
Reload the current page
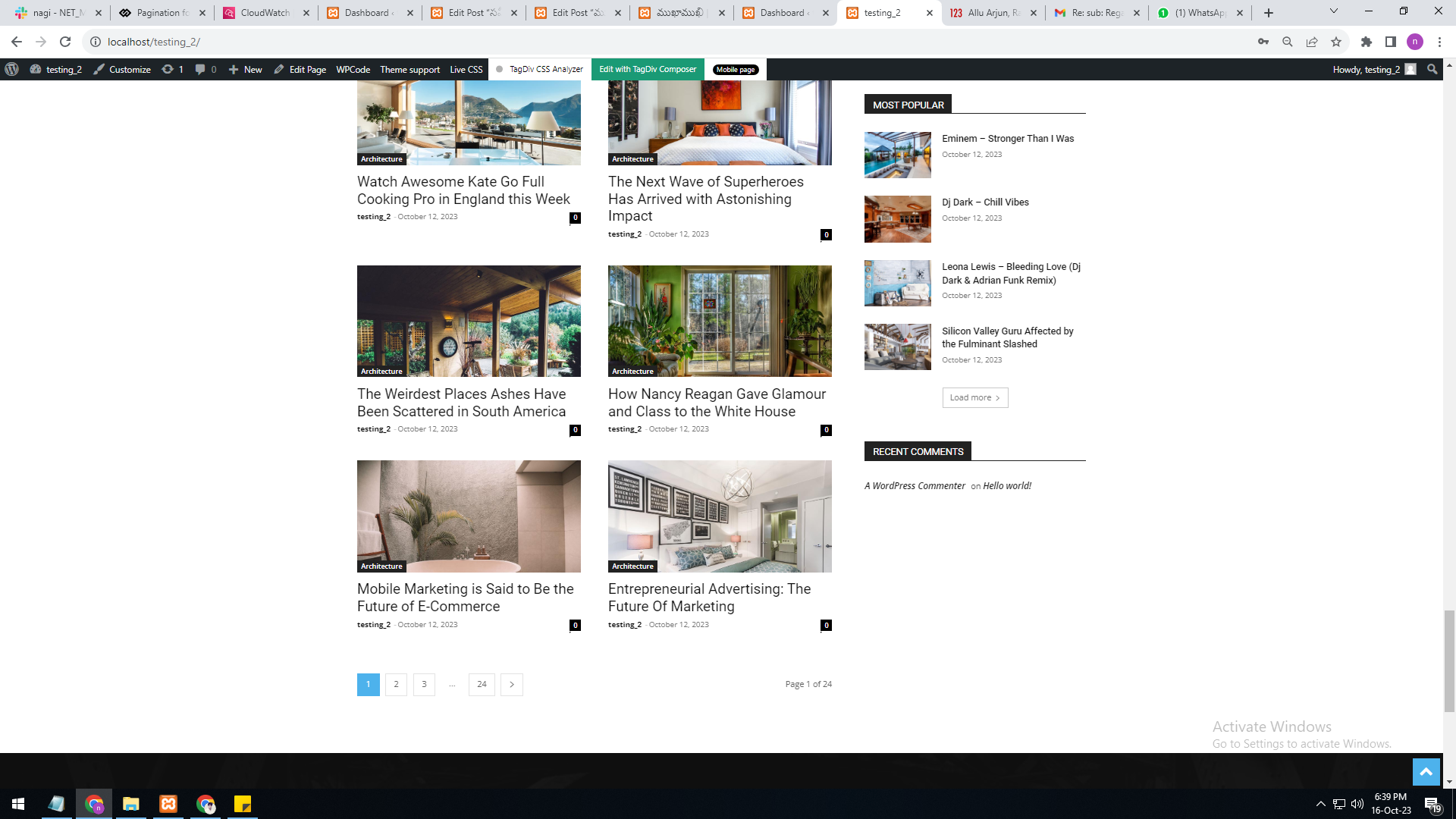coord(65,42)
